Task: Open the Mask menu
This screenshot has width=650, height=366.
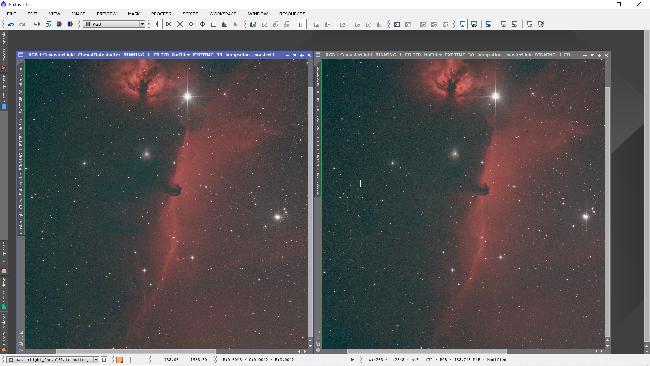Action: pyautogui.click(x=133, y=13)
